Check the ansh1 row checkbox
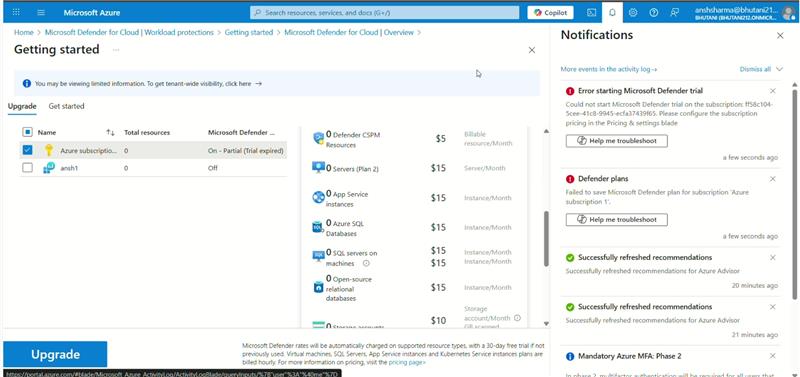 pyautogui.click(x=28, y=168)
